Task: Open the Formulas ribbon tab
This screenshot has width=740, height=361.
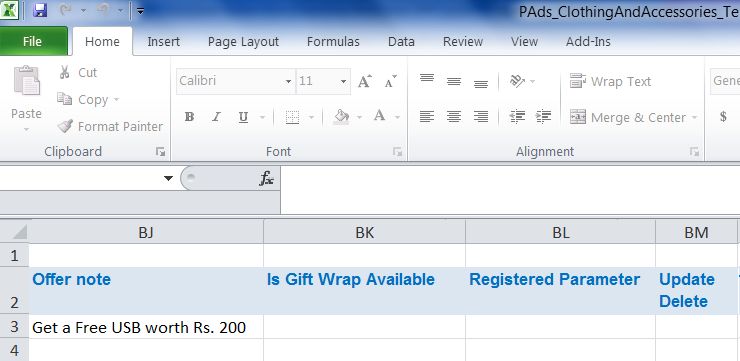Action: click(333, 42)
